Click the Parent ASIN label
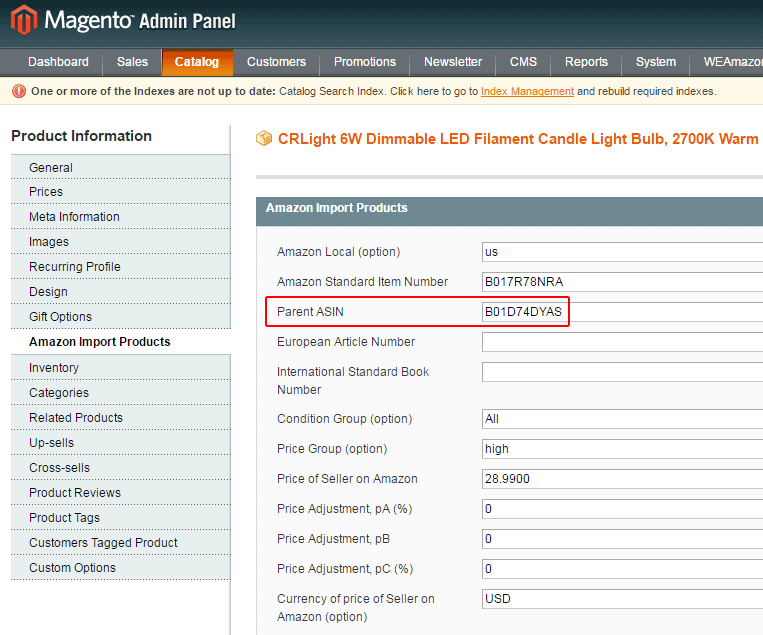763x635 pixels. pyautogui.click(x=310, y=312)
